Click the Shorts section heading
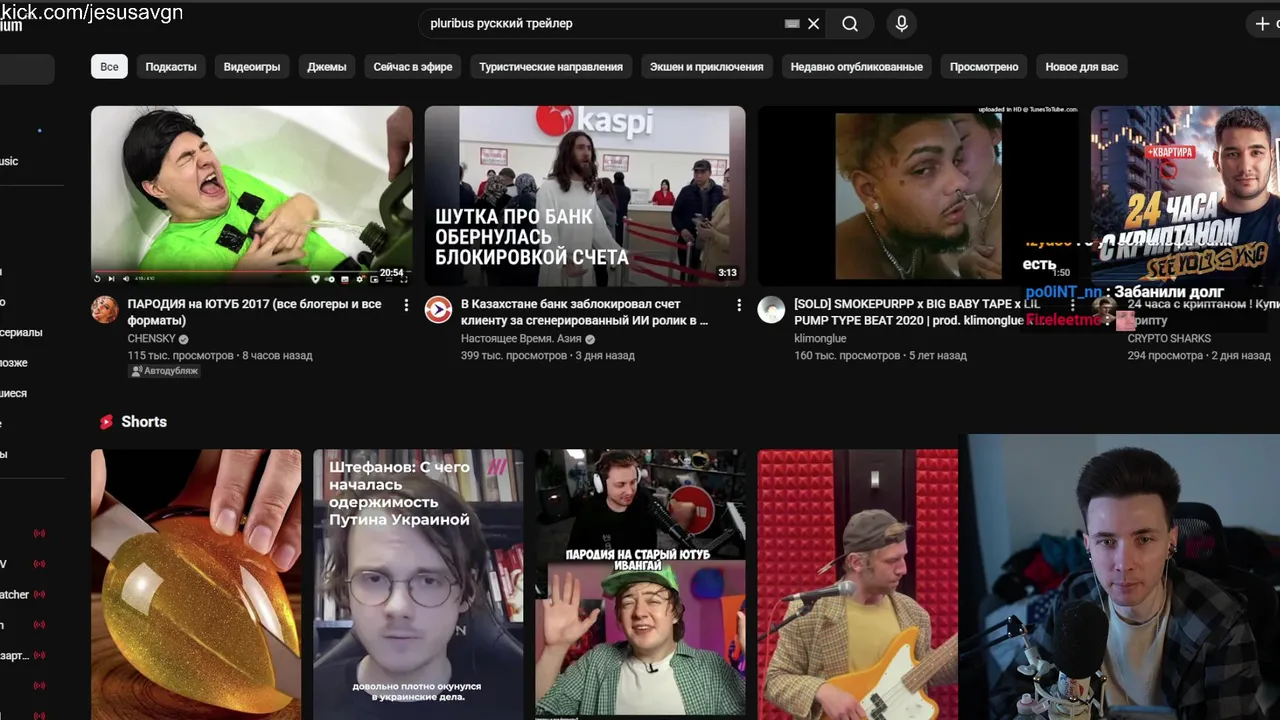This screenshot has height=720, width=1280. tap(144, 422)
